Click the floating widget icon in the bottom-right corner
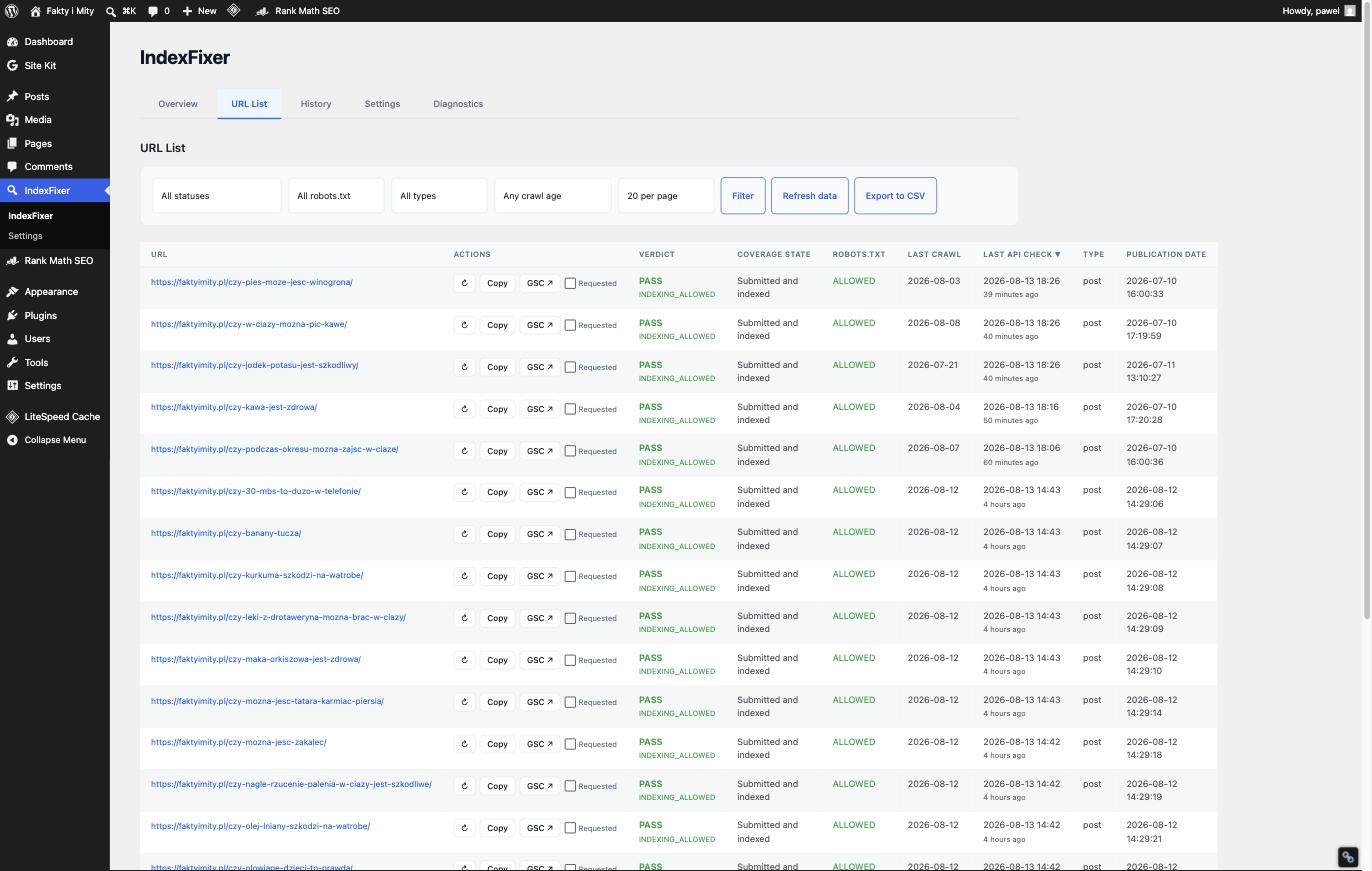The width and height of the screenshot is (1372, 871). point(1348,857)
